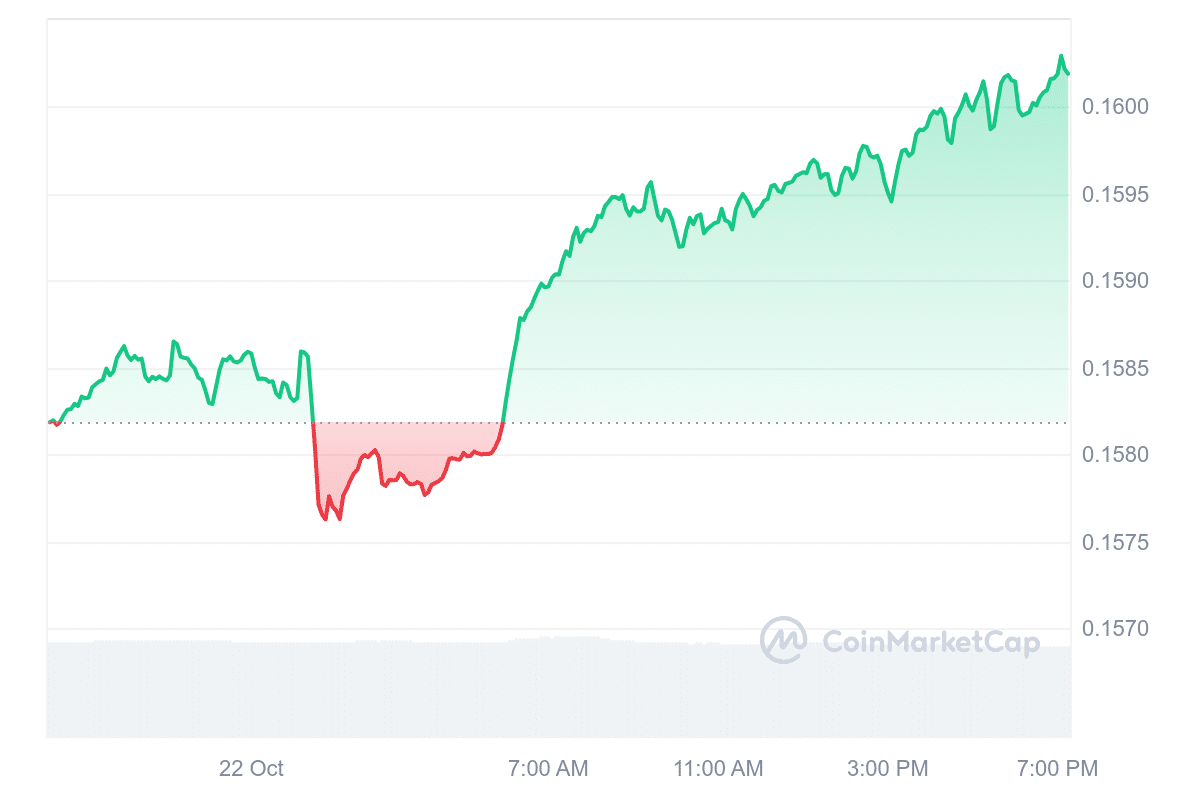Click the highest peak of the green line
1200x800 pixels.
pos(1061,56)
